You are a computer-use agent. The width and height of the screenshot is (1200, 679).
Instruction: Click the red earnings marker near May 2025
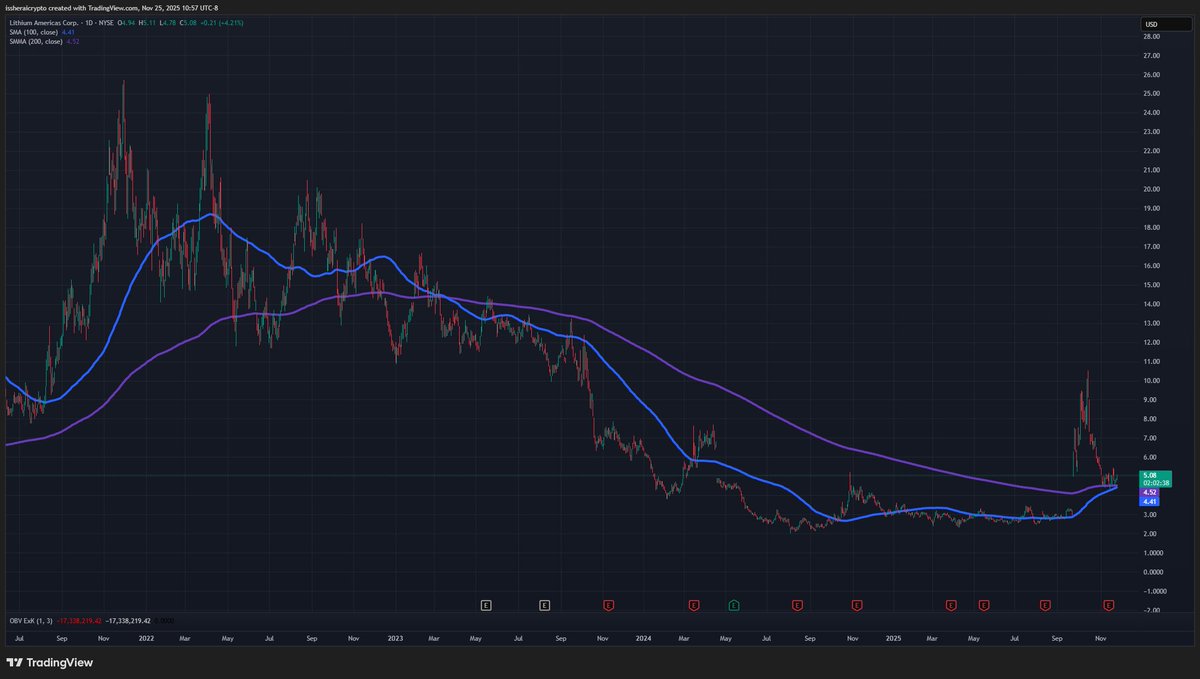(x=984, y=605)
